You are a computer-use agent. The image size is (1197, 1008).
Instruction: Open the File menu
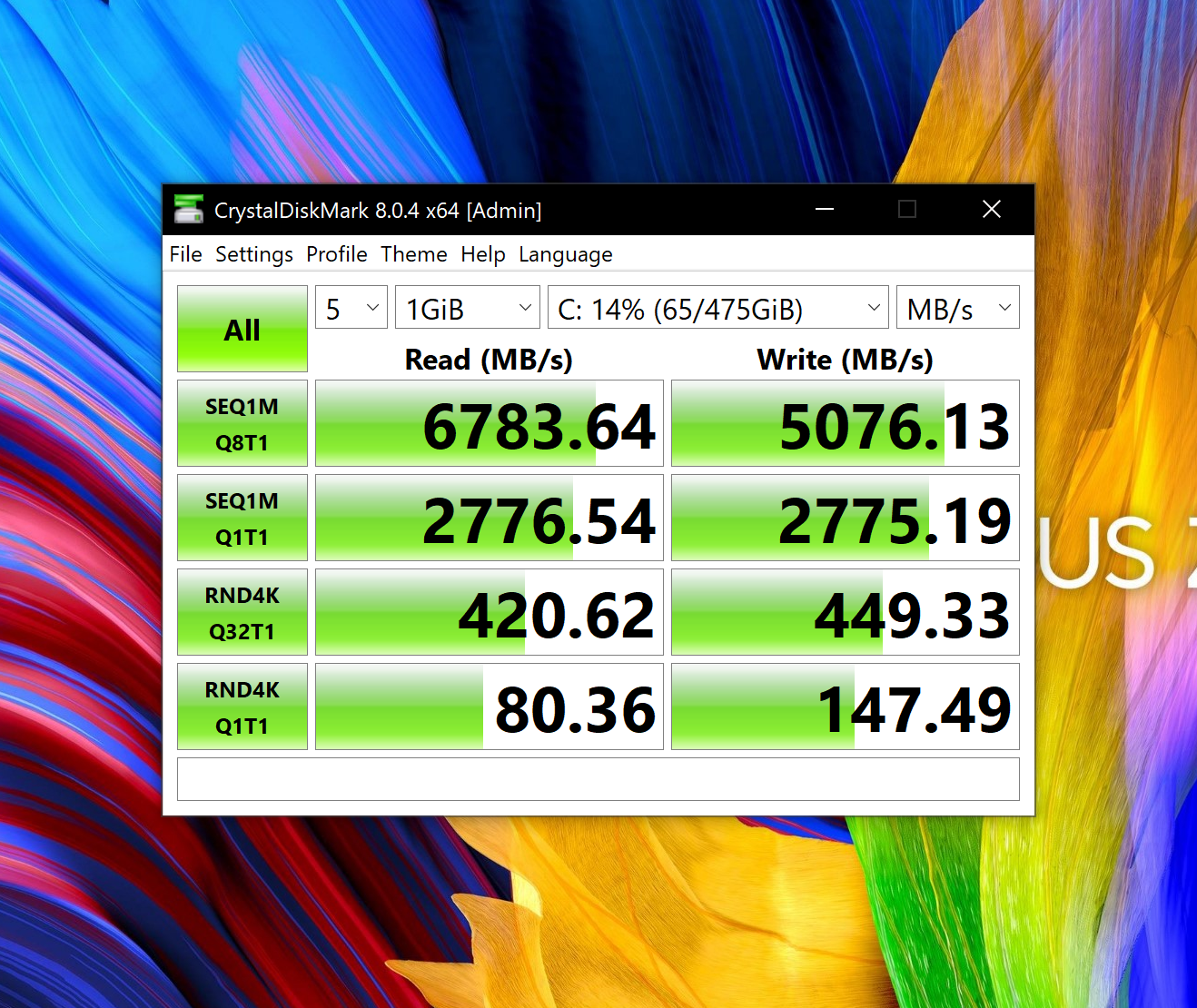tap(185, 254)
